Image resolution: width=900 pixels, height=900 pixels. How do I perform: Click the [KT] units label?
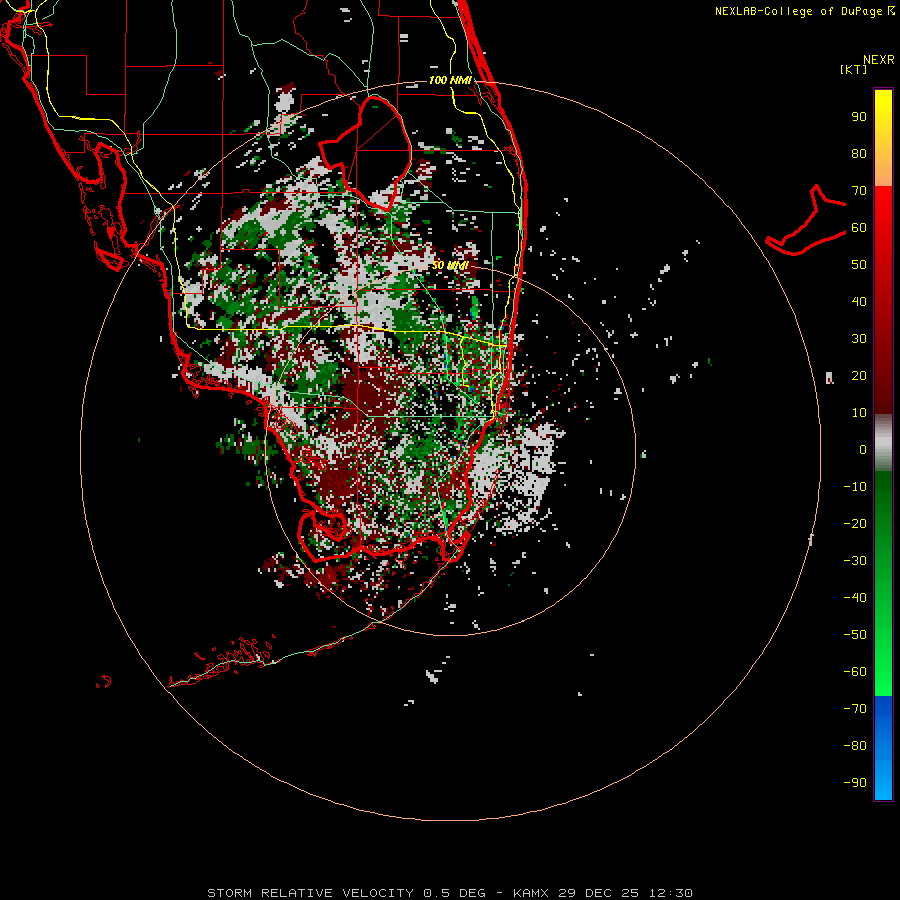[853, 69]
